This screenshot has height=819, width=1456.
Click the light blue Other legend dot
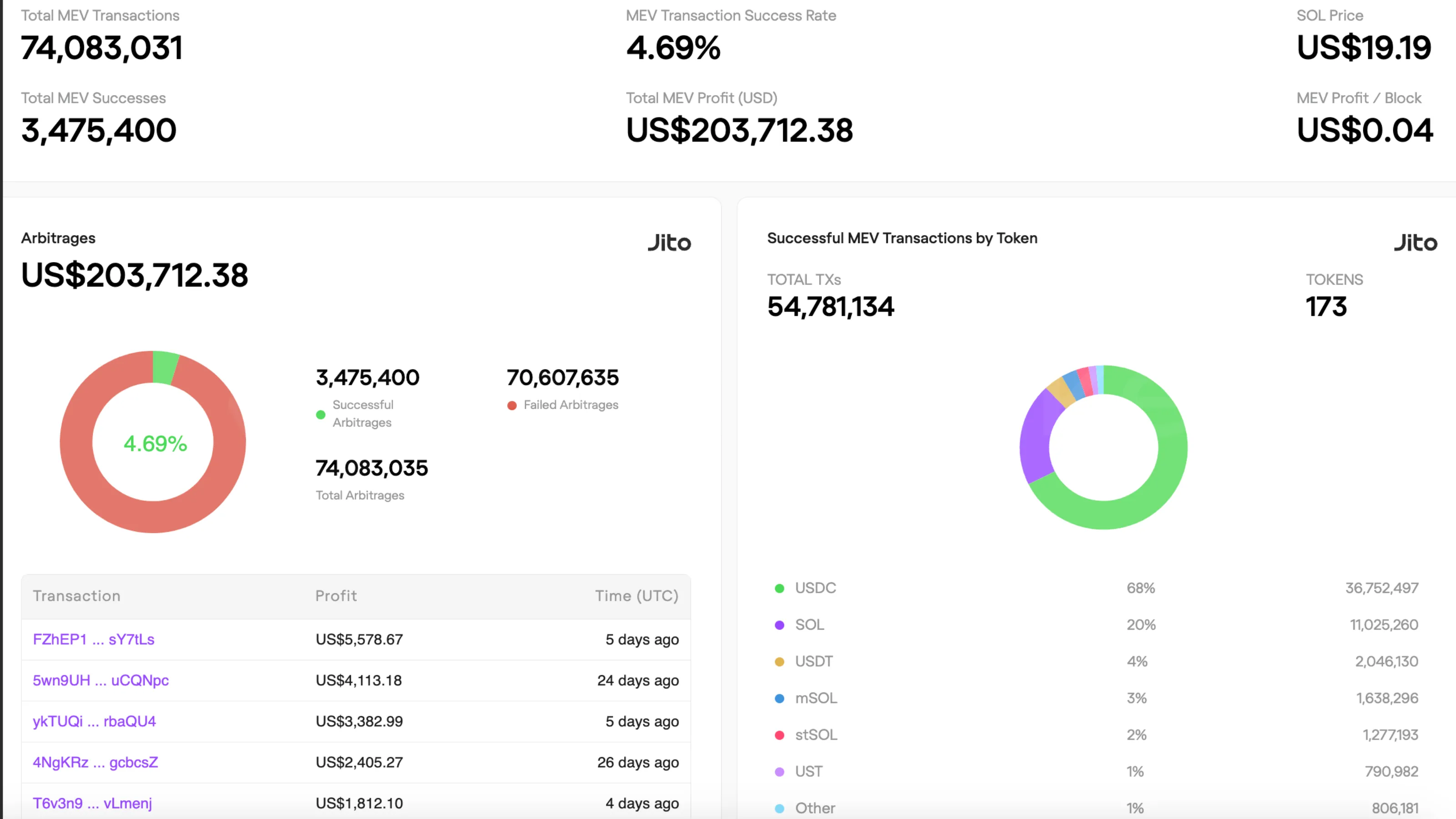pos(779,809)
